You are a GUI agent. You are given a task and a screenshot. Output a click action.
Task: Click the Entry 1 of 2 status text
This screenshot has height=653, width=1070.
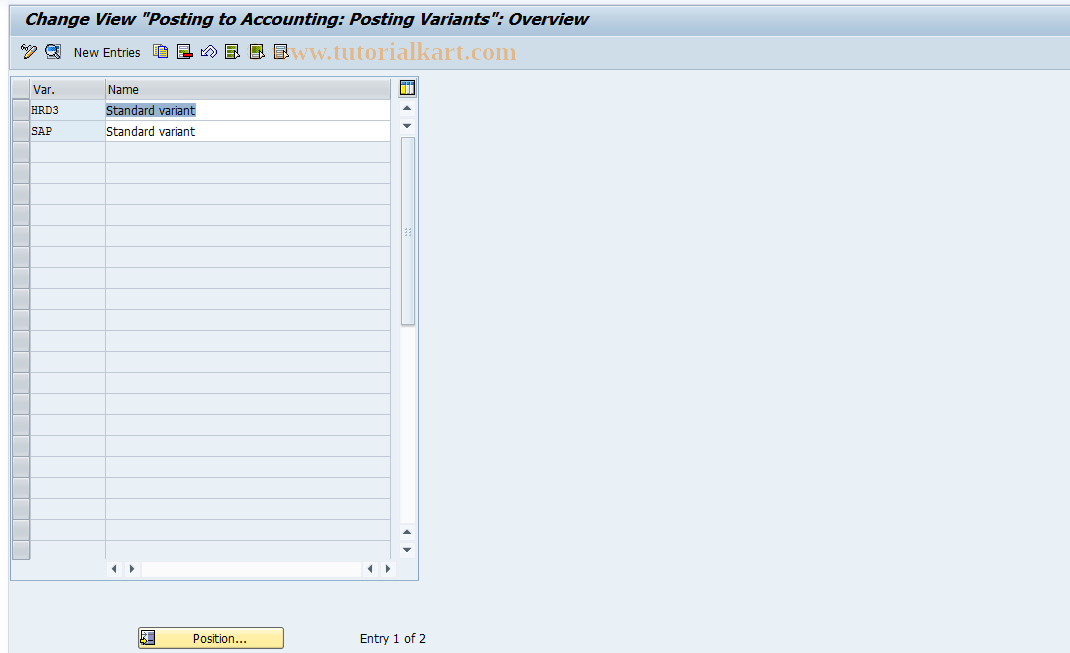click(392, 639)
